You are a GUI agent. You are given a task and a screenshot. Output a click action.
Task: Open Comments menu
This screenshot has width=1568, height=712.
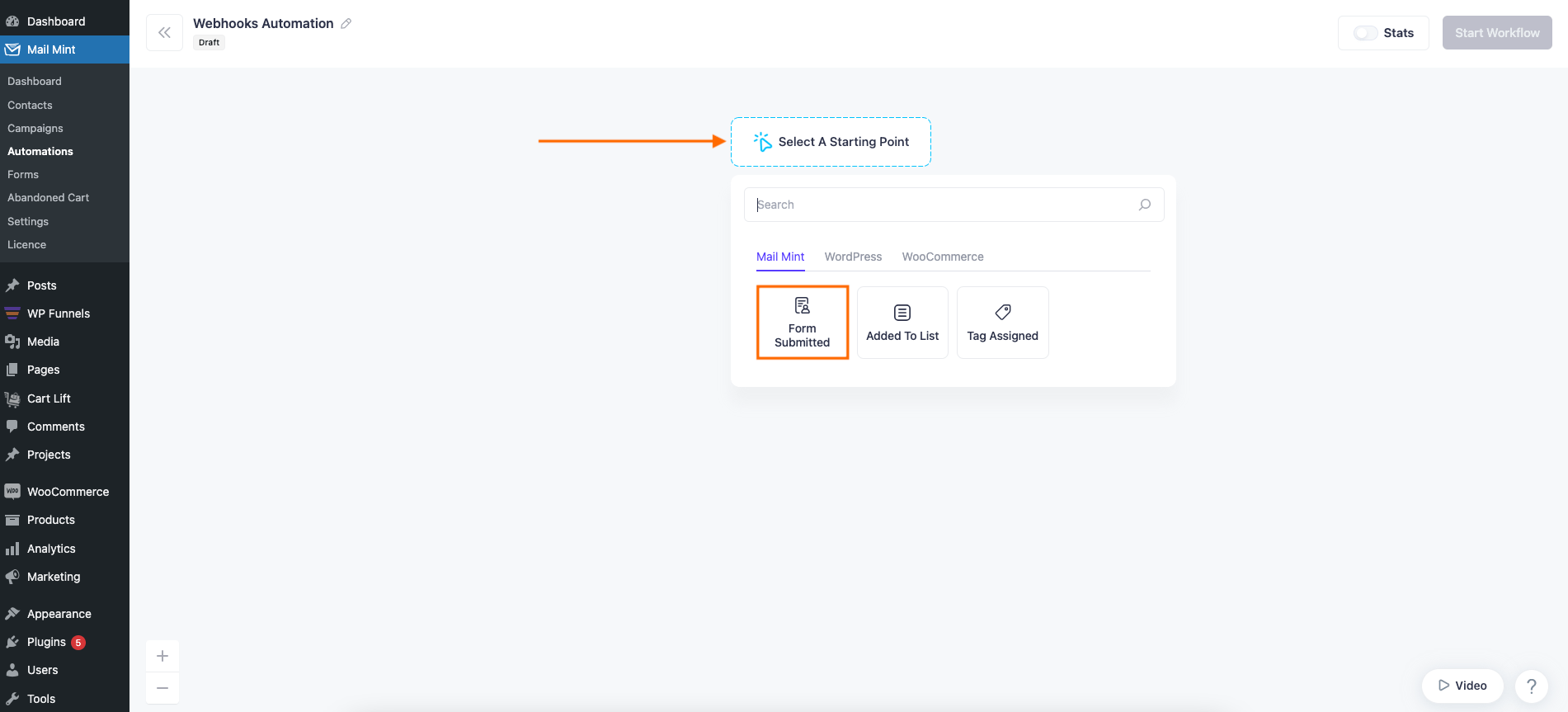point(64,427)
